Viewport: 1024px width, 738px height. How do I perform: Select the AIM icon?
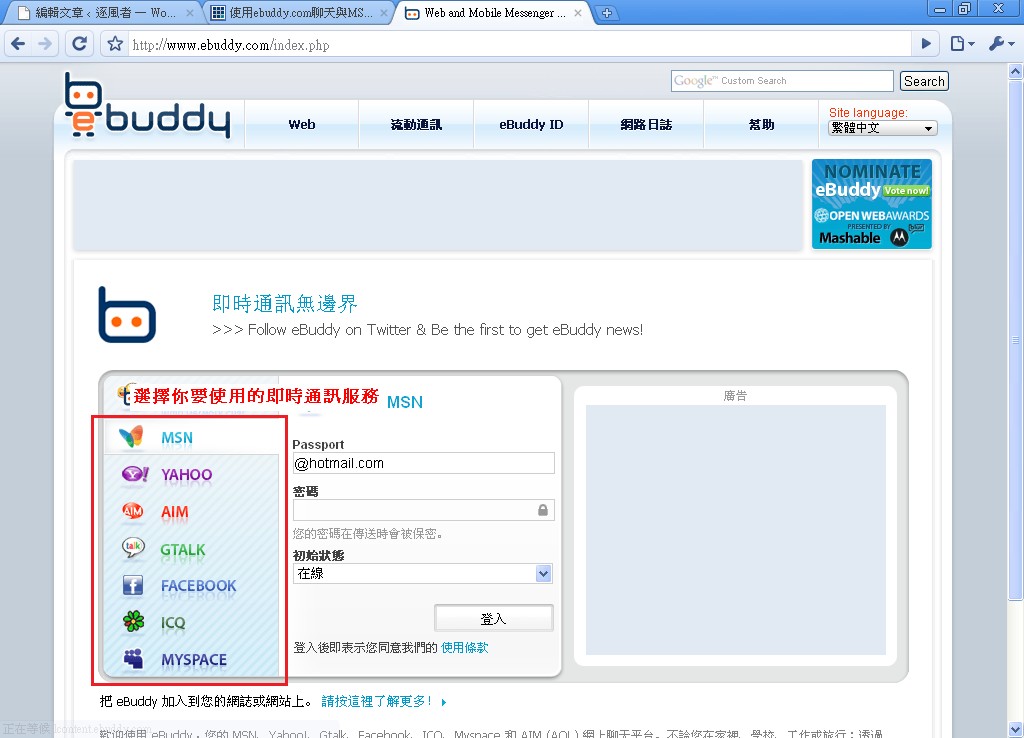point(133,511)
